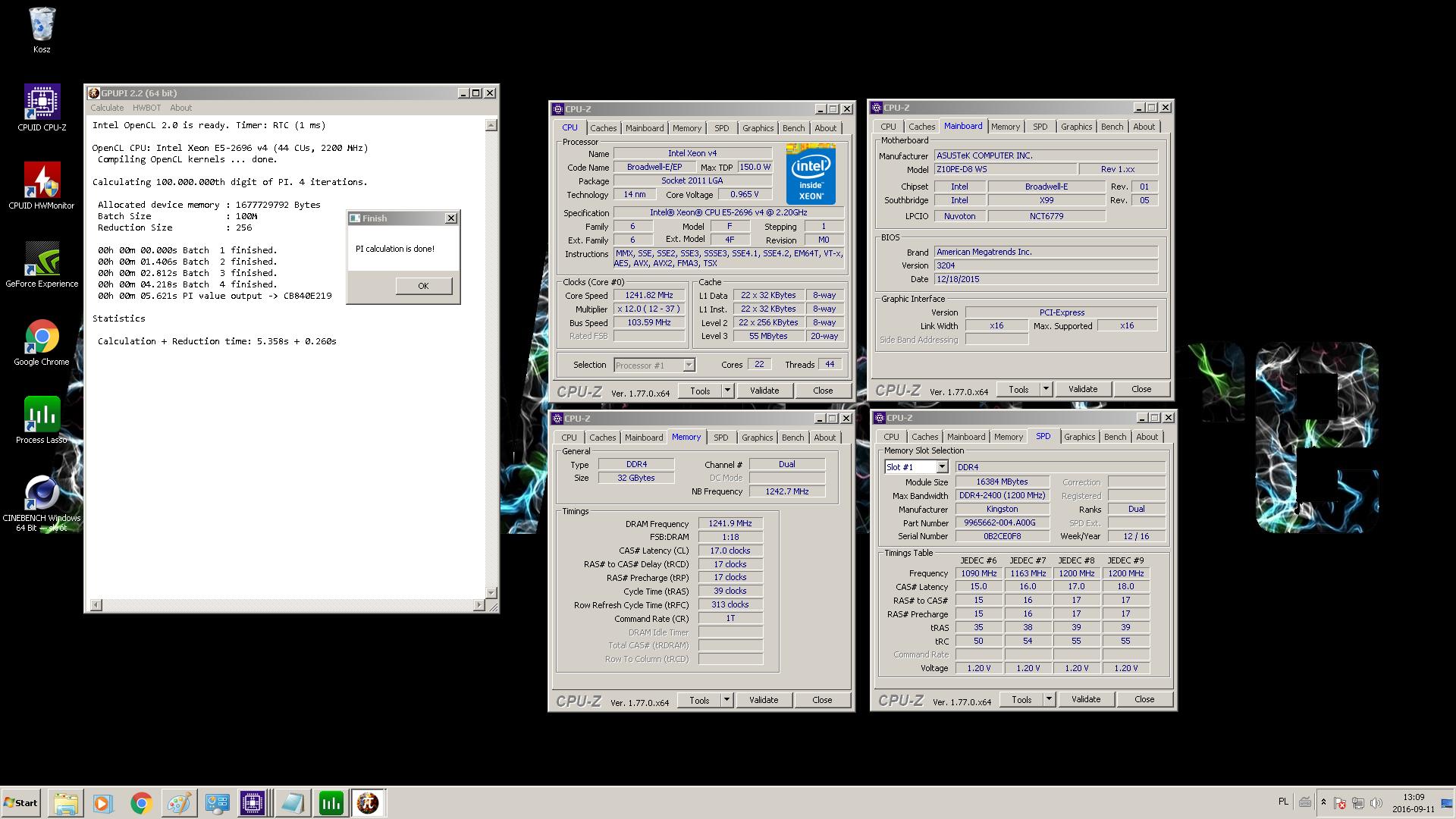Screen dimensions: 1456x819
Task: Open the Calculate menu in GPUPI
Action: click(107, 108)
